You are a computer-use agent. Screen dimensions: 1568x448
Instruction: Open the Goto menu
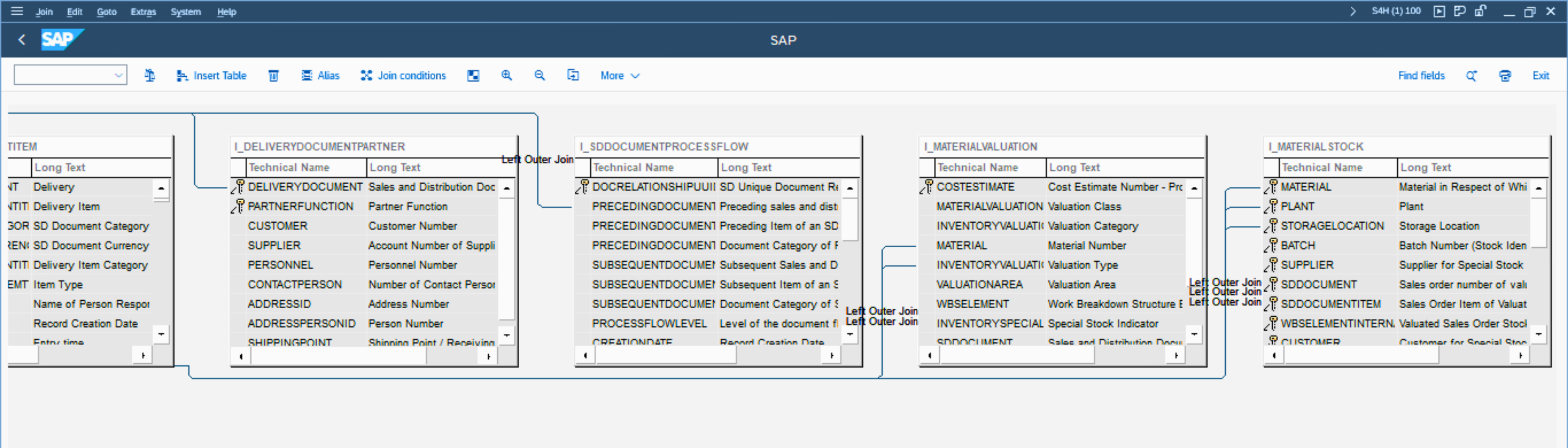[107, 12]
